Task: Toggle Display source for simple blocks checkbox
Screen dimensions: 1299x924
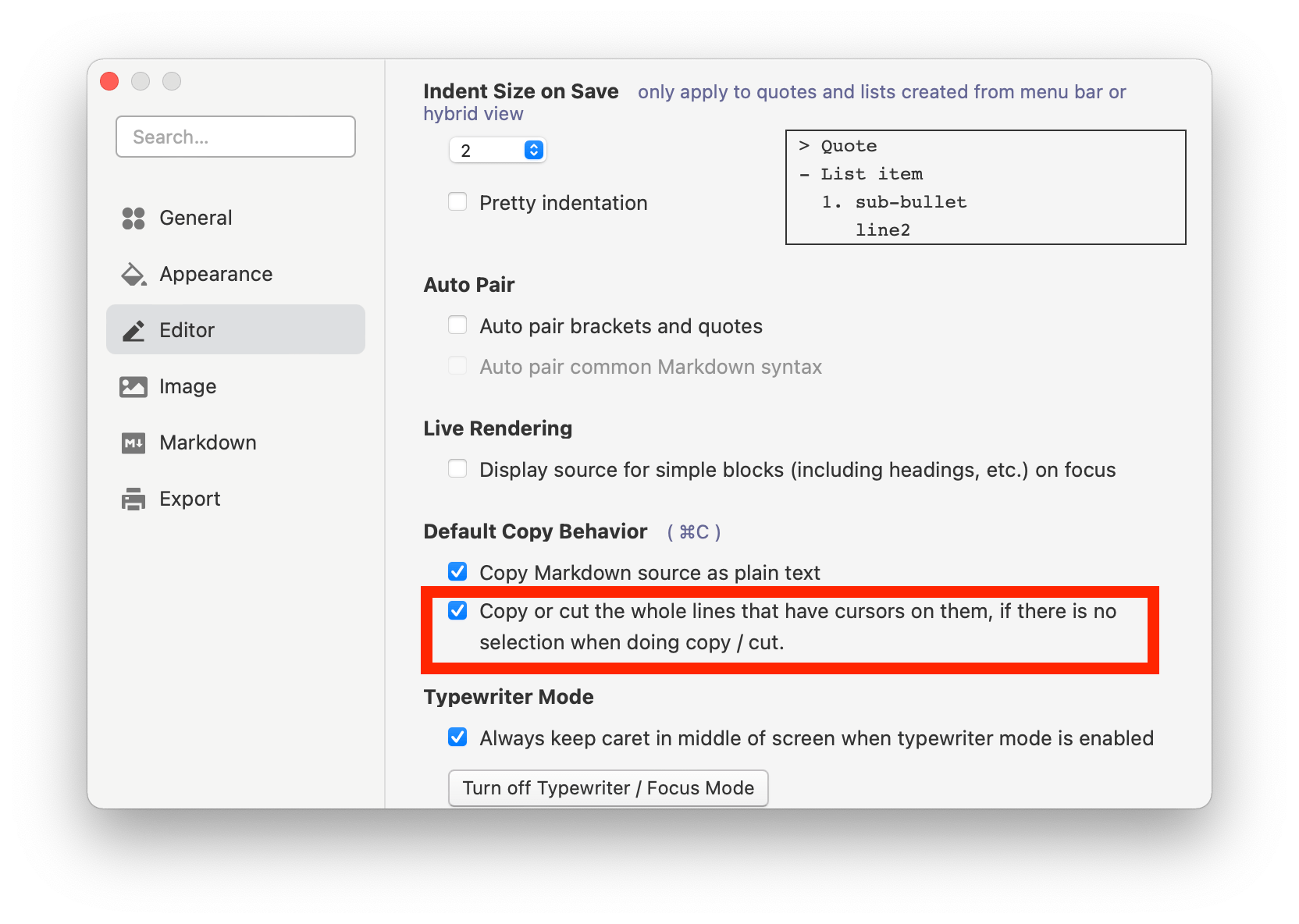Action: [457, 469]
